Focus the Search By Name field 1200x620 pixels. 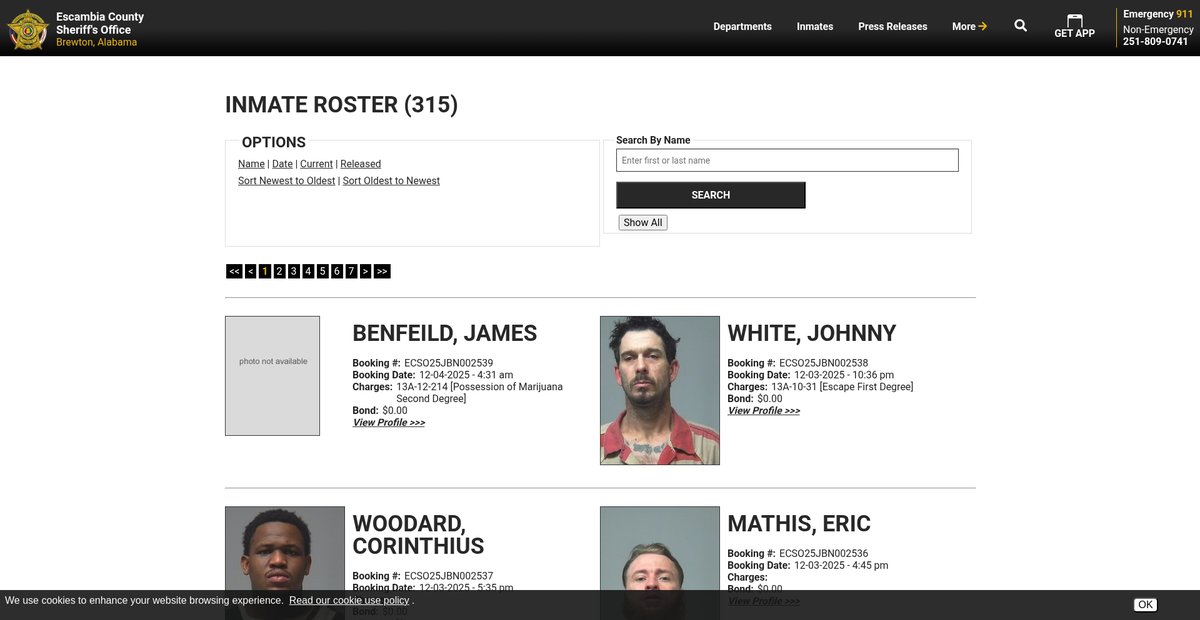pos(787,160)
